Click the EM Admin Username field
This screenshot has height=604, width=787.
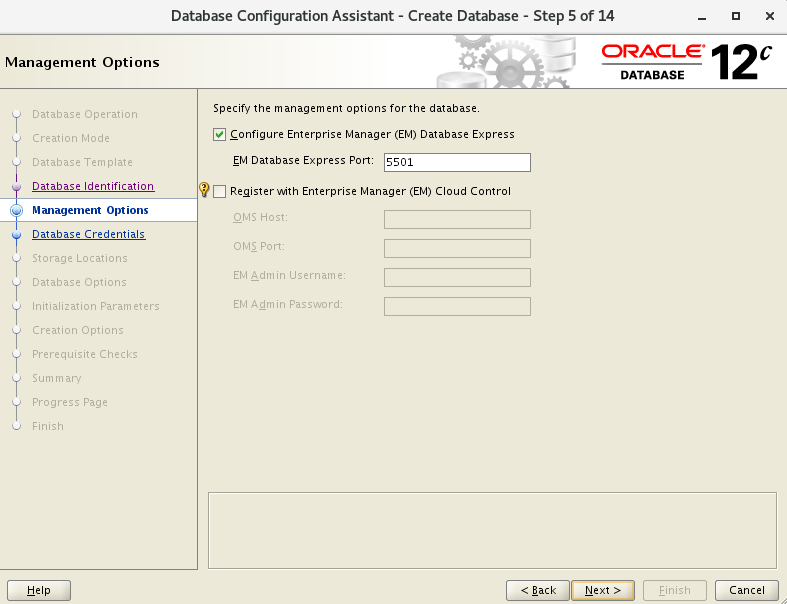(457, 277)
